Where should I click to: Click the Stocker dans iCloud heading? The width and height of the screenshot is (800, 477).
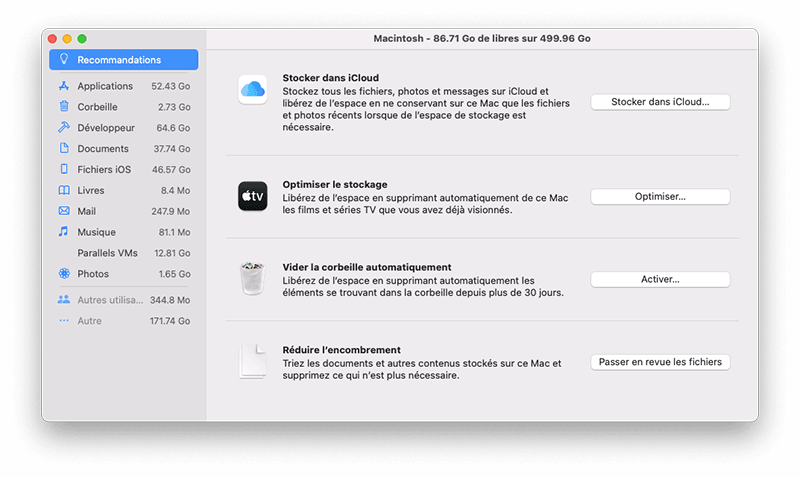point(331,78)
